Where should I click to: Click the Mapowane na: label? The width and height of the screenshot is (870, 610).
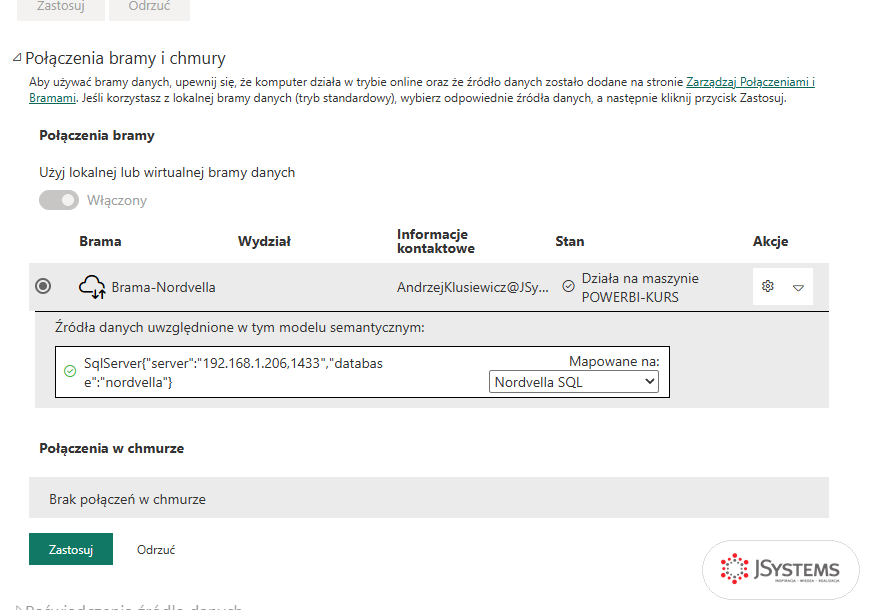[x=614, y=361]
